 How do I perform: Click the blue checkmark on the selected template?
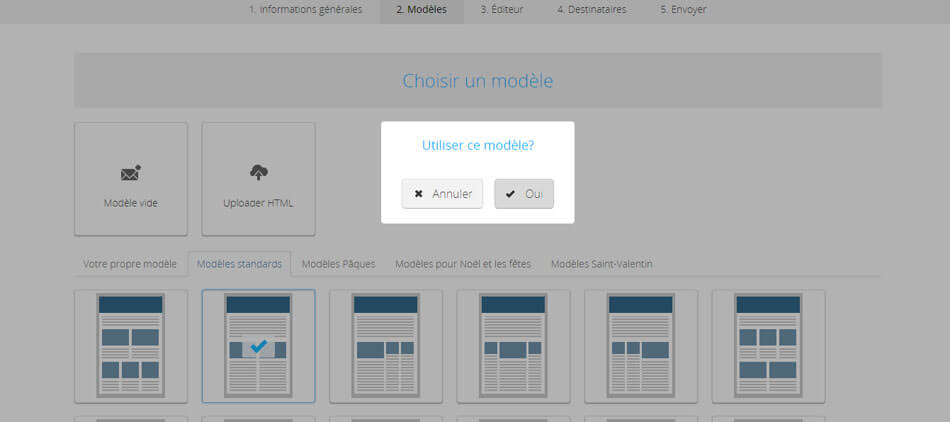coord(259,346)
